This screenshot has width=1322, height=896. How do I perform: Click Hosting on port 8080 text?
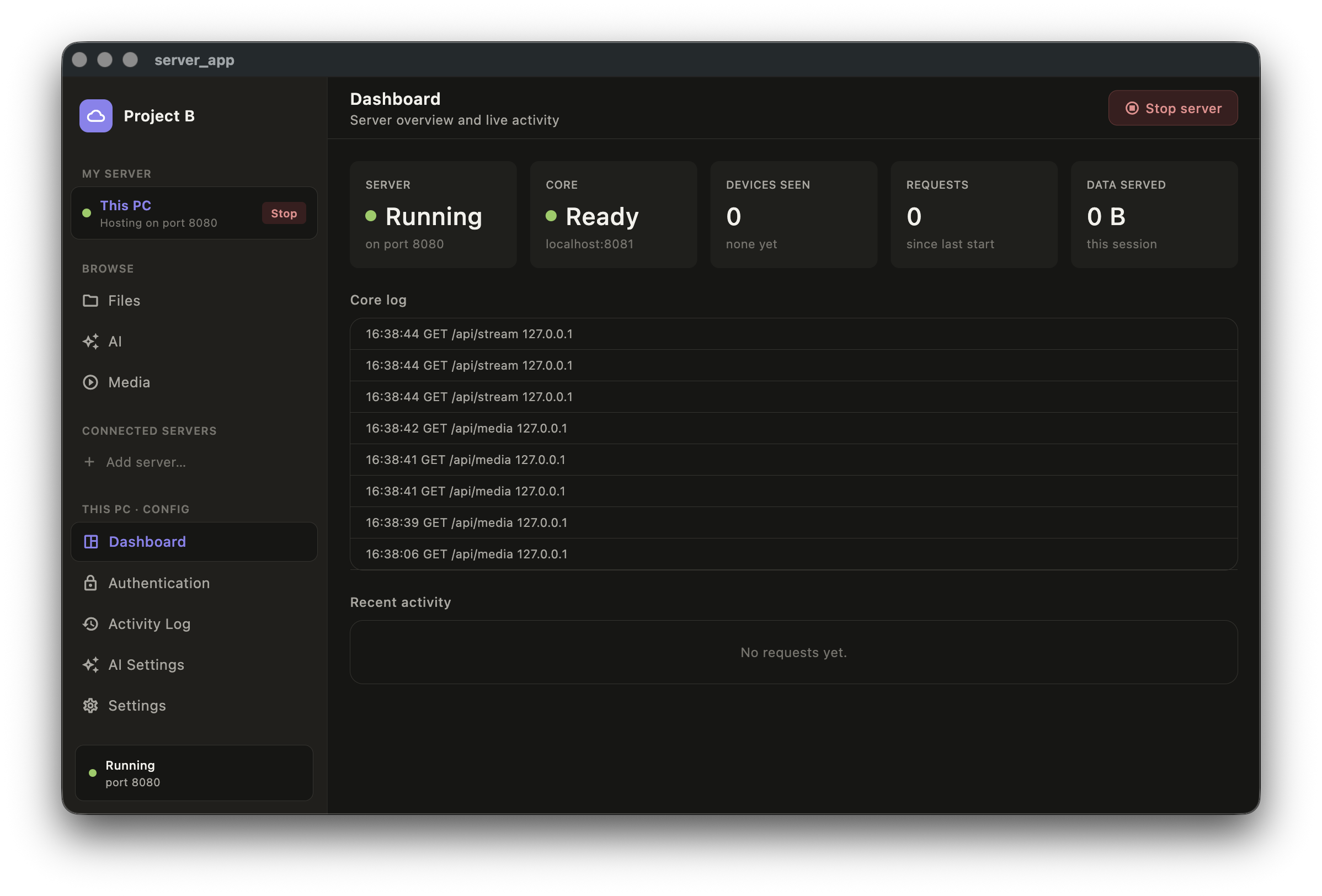click(159, 223)
